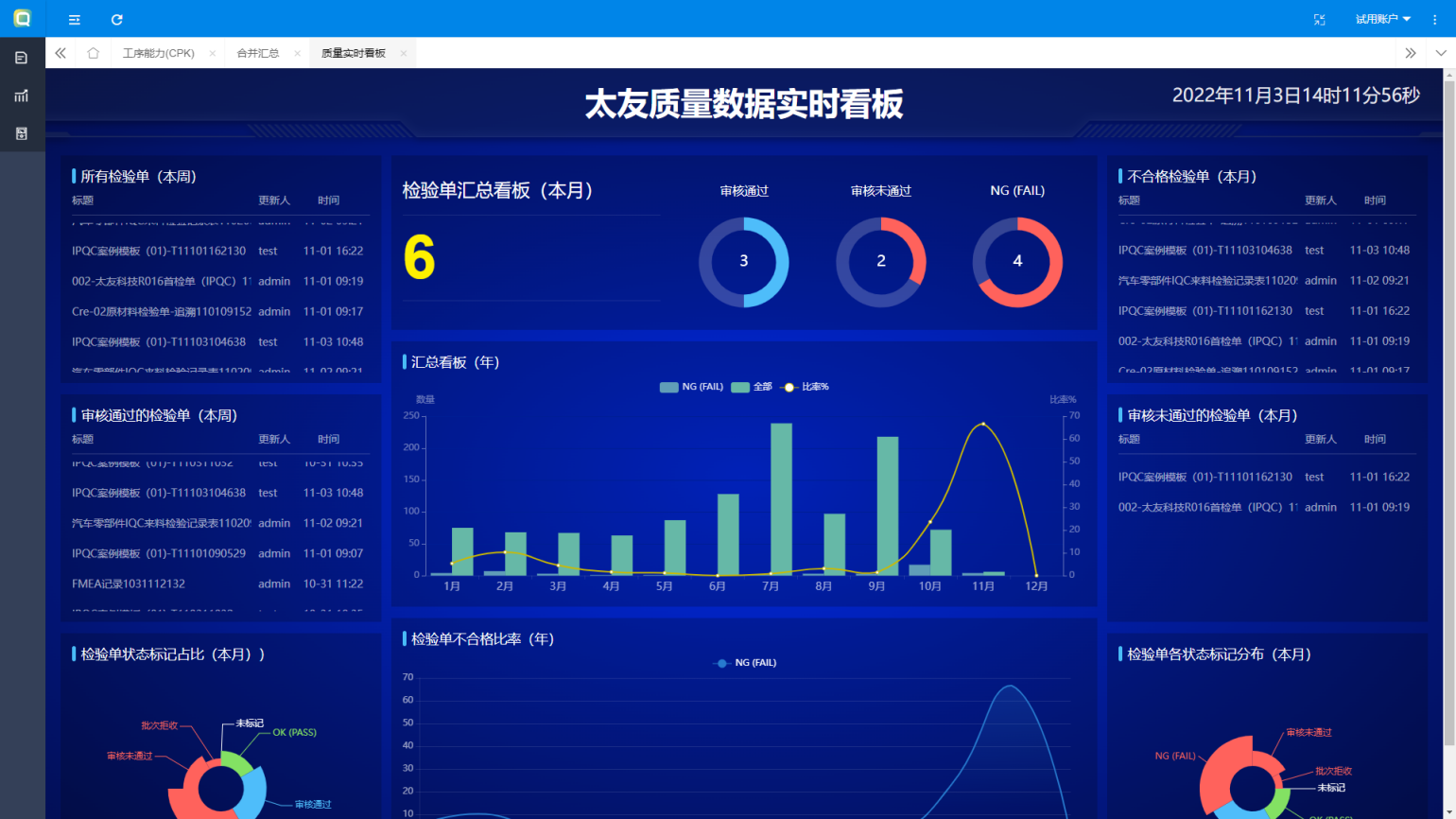Open 002-太友科技R016首检单 row in 所有检验单
This screenshot has height=819, width=1456.
(x=217, y=281)
